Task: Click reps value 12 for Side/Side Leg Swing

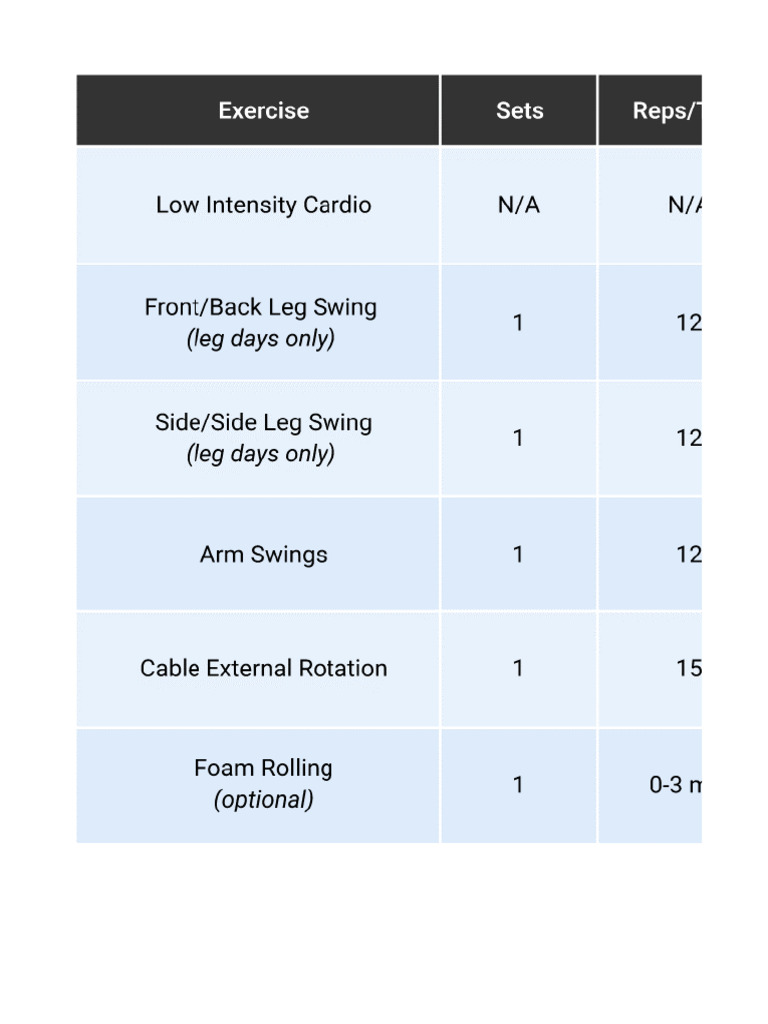Action: coord(688,438)
